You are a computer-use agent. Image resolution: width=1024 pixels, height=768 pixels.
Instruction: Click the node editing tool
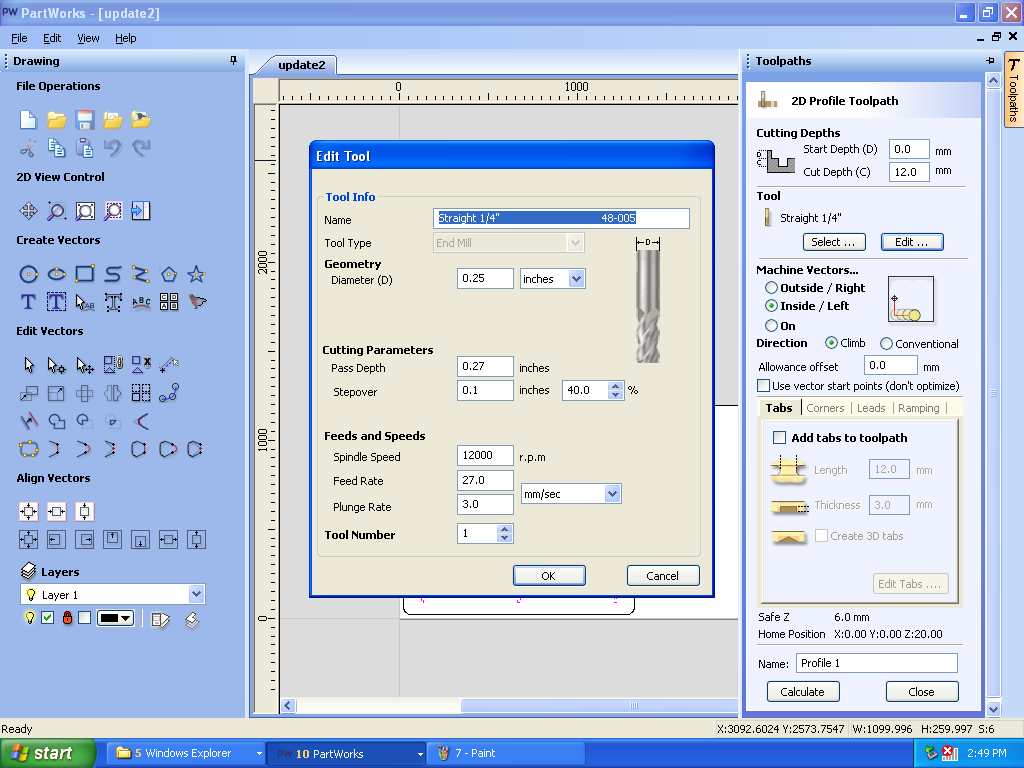pyautogui.click(x=56, y=364)
